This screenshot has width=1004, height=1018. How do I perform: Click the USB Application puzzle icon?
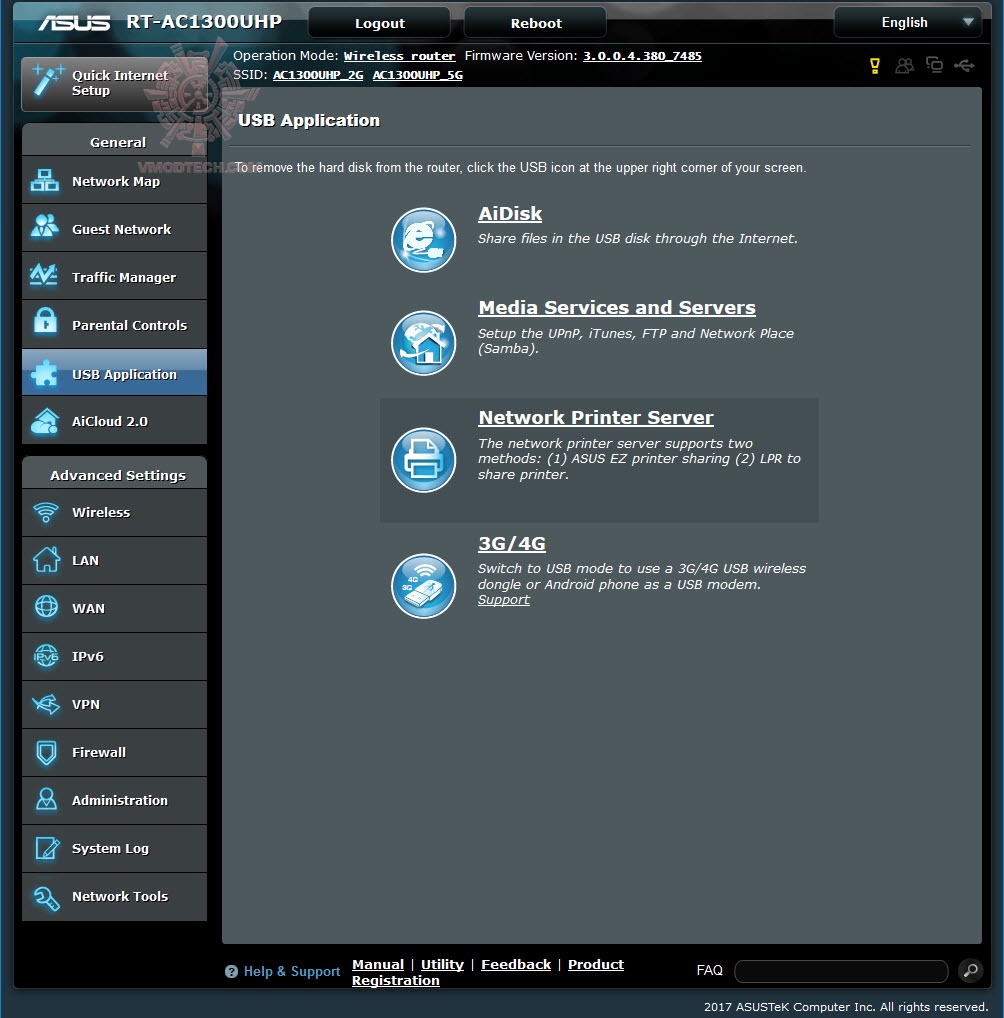pos(45,373)
